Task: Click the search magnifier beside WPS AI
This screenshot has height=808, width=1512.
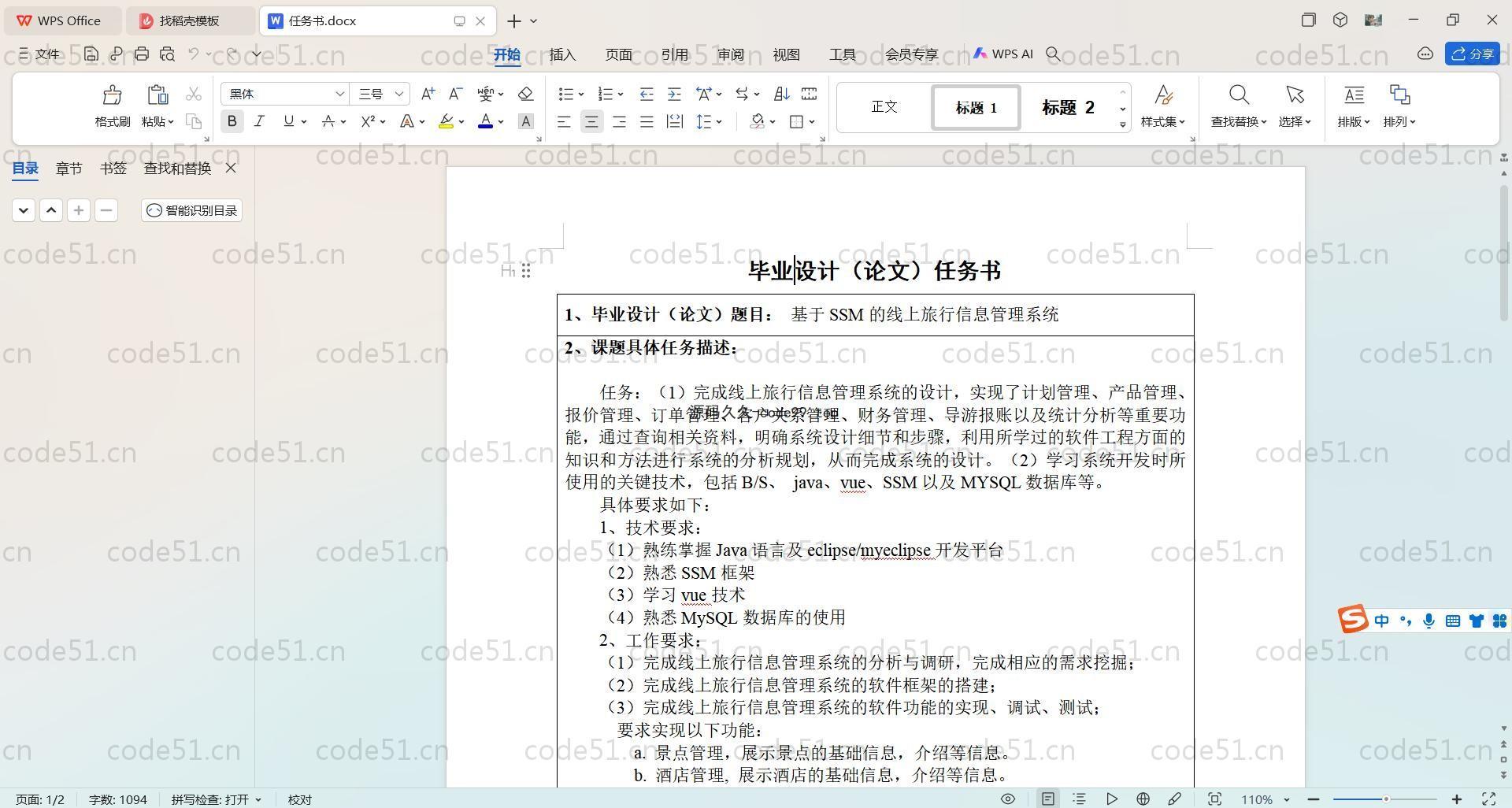Action: [x=1053, y=54]
